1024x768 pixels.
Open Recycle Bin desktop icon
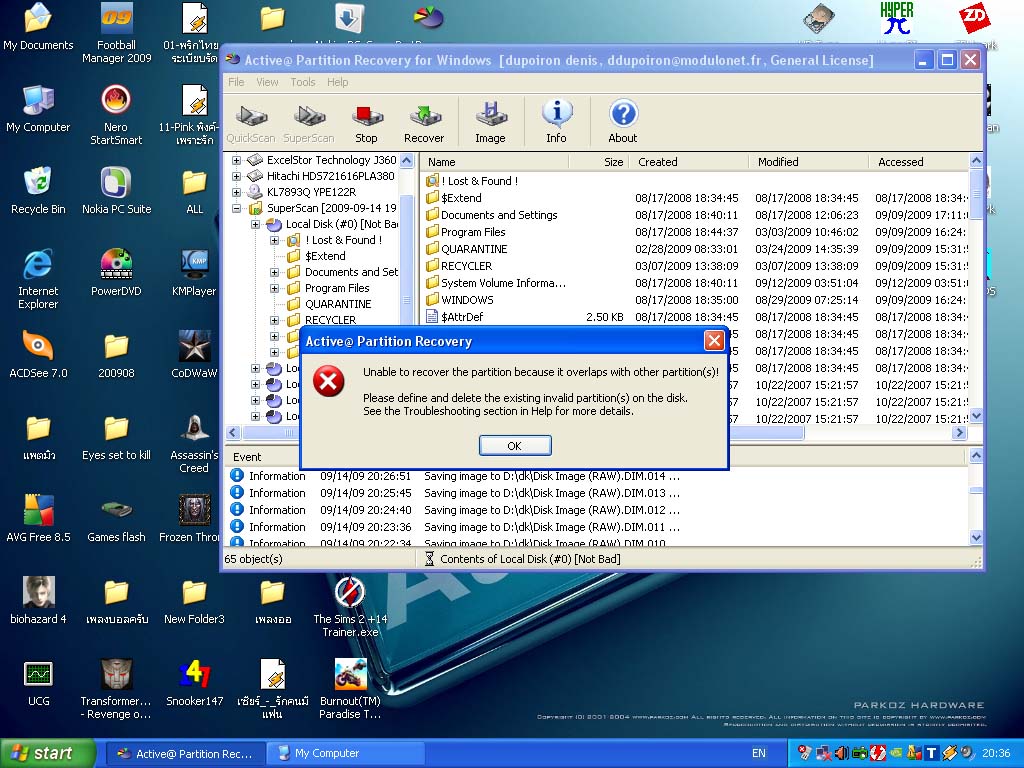pyautogui.click(x=38, y=191)
